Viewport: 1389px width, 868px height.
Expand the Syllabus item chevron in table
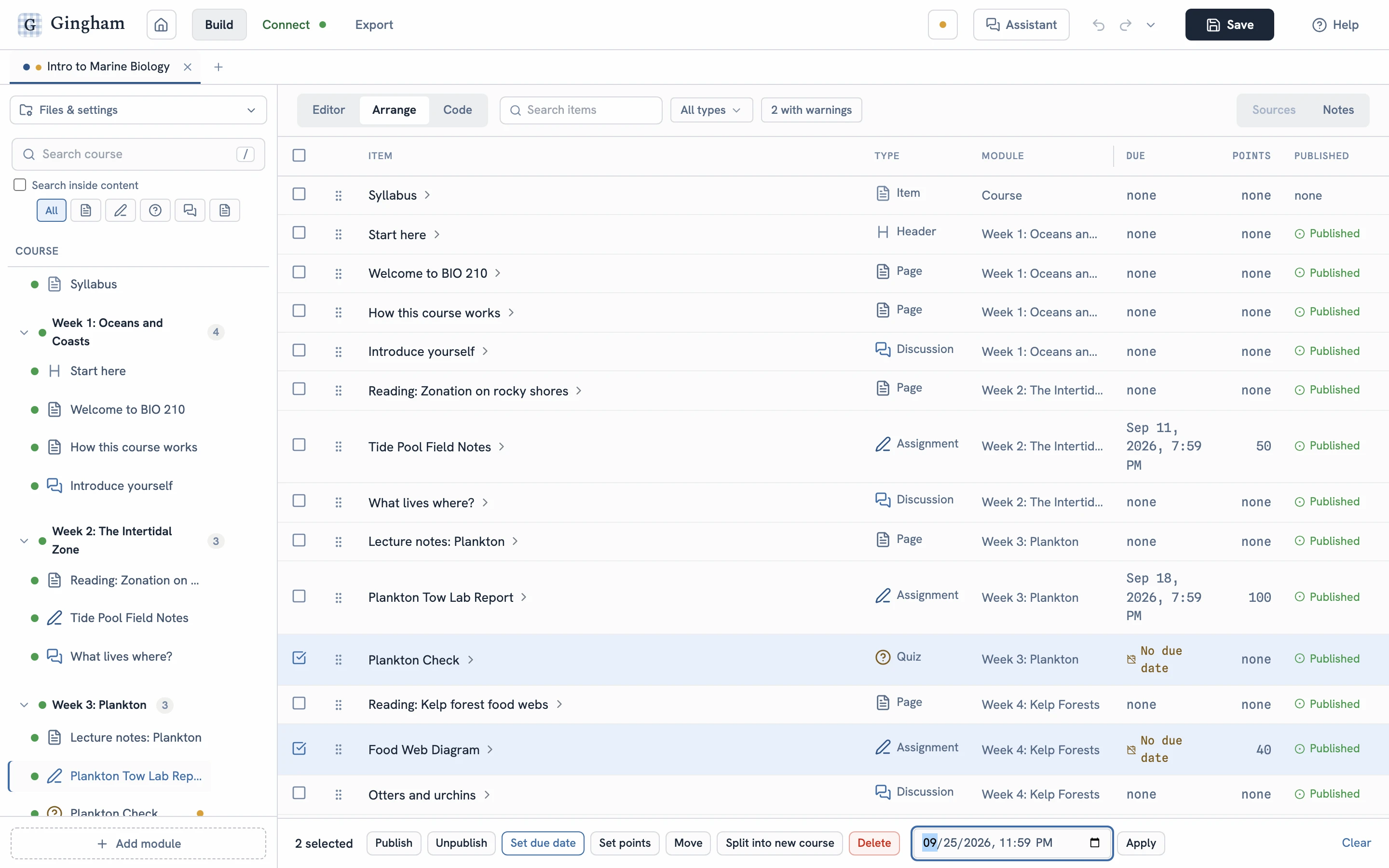coord(427,195)
